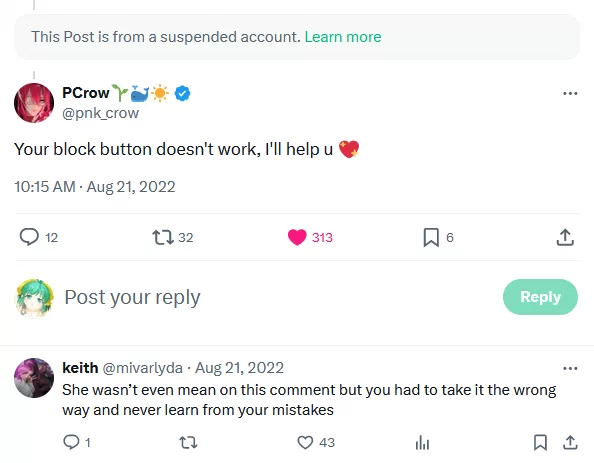Open more options for PCrow's post
Viewport: 594px width, 463px height.
point(570,93)
